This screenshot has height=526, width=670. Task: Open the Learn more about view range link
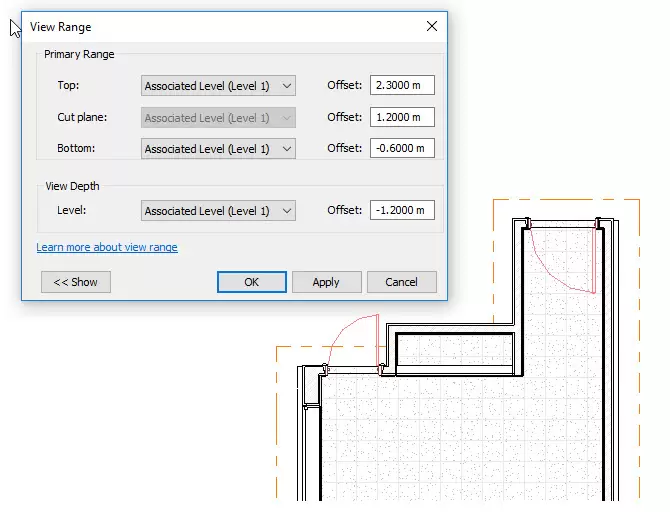pos(107,247)
